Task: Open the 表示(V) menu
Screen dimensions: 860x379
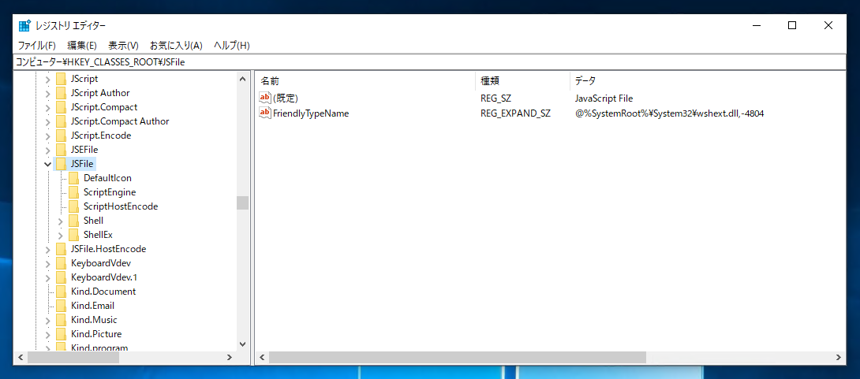Action: (123, 46)
